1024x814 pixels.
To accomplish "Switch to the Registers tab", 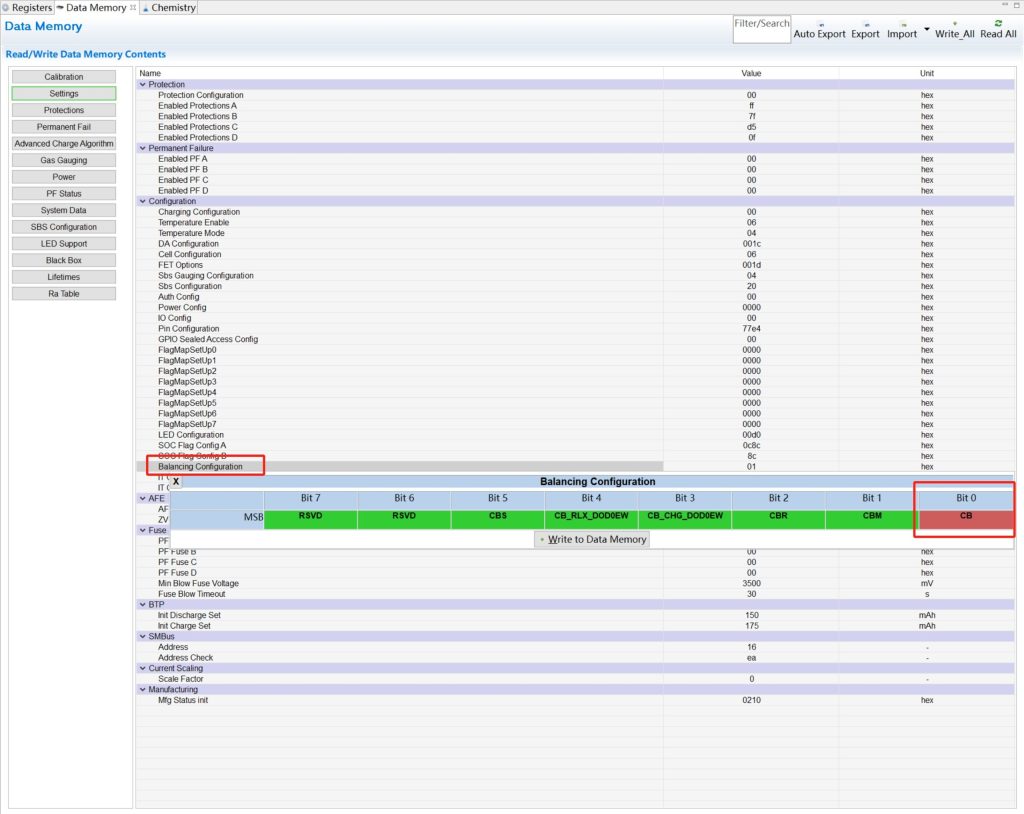I will point(26,8).
